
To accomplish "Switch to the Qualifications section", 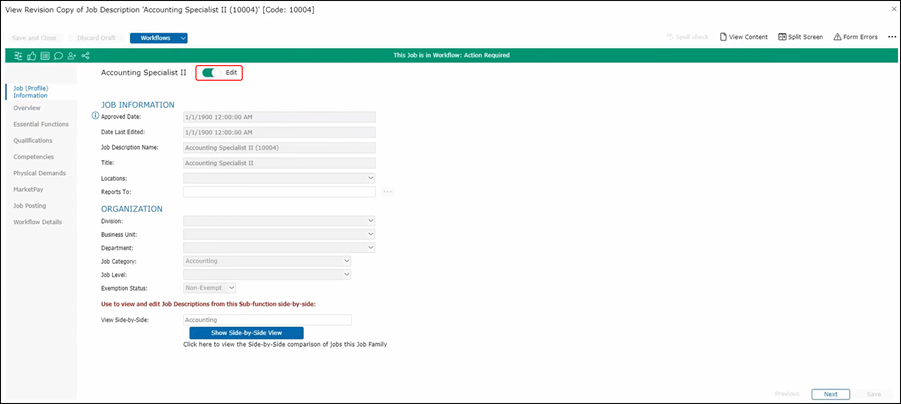I will [33, 140].
